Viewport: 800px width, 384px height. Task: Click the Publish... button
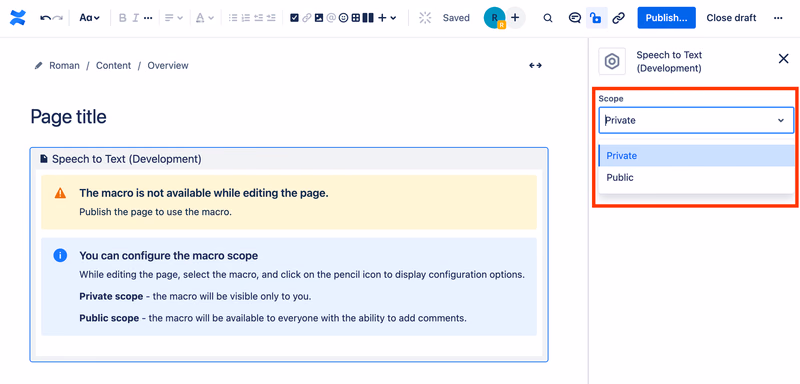[x=666, y=18]
